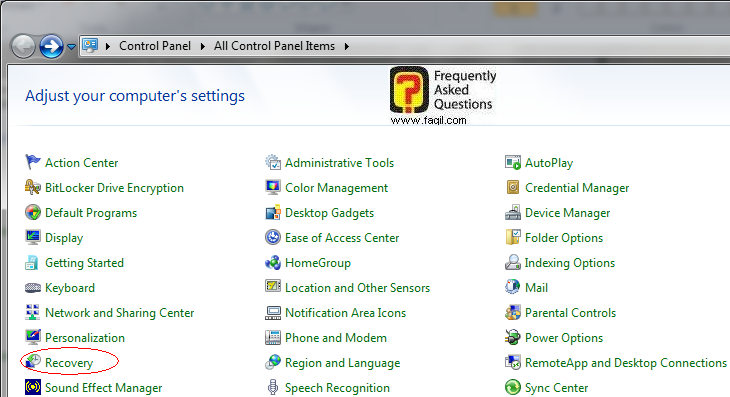Open the Speech Recognition link

(337, 388)
